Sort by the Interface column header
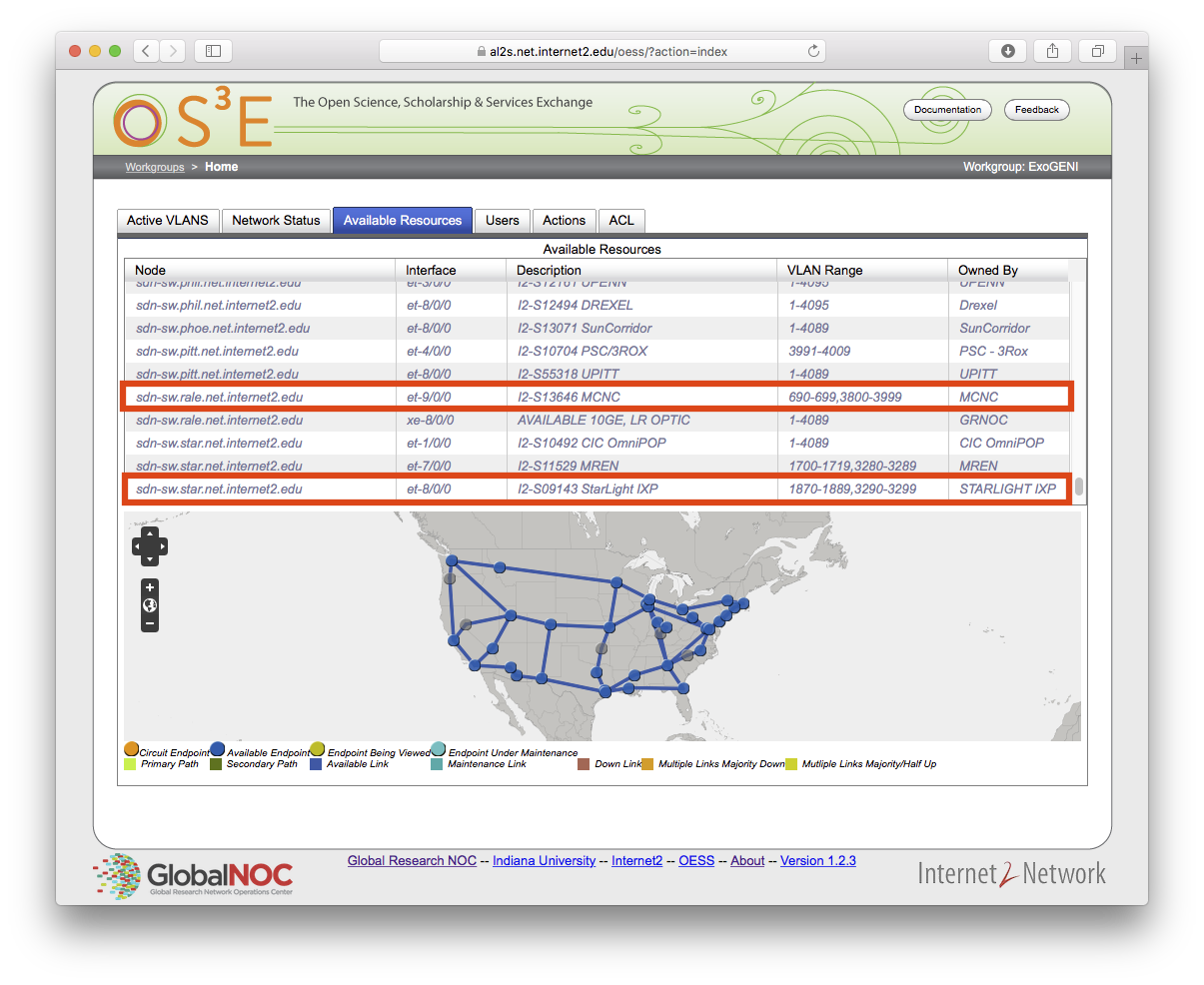Image resolution: width=1204 pixels, height=985 pixels. point(451,270)
